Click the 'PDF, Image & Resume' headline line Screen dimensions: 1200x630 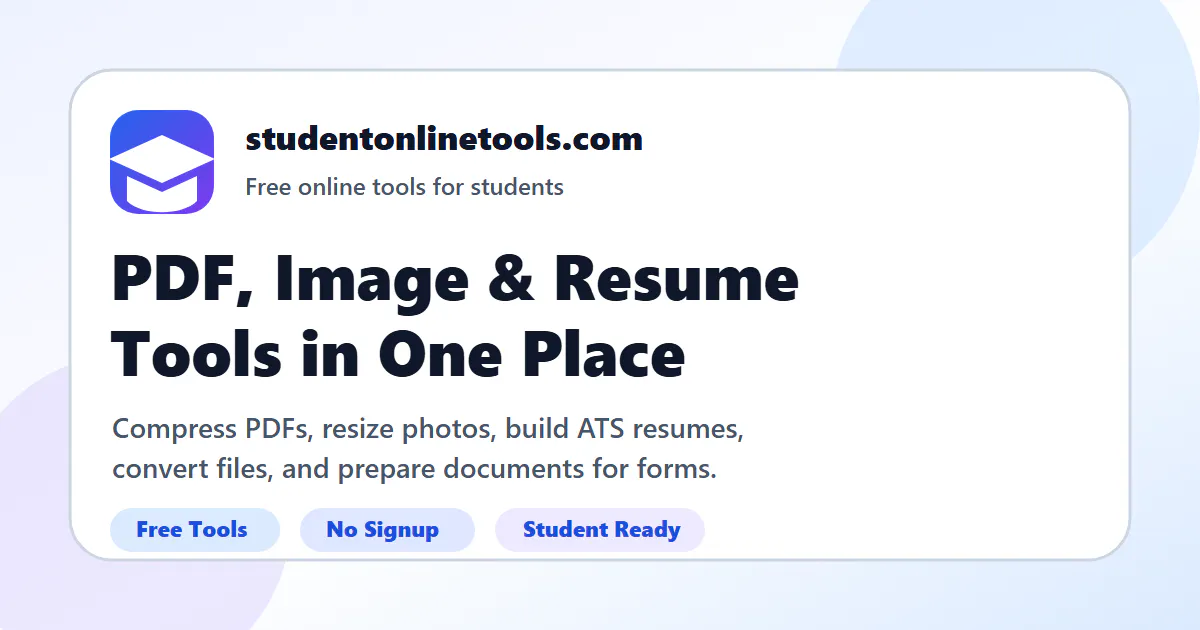coord(455,279)
